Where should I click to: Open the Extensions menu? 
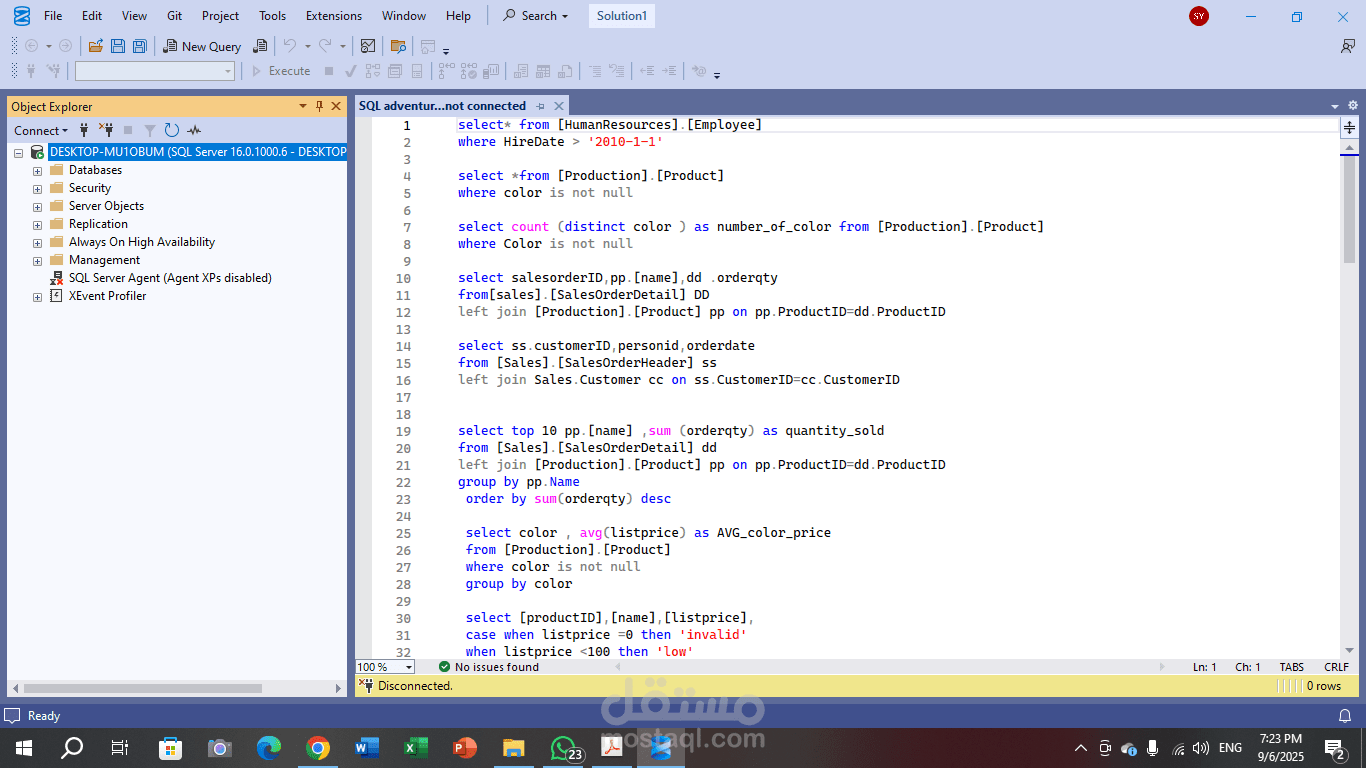coord(334,16)
